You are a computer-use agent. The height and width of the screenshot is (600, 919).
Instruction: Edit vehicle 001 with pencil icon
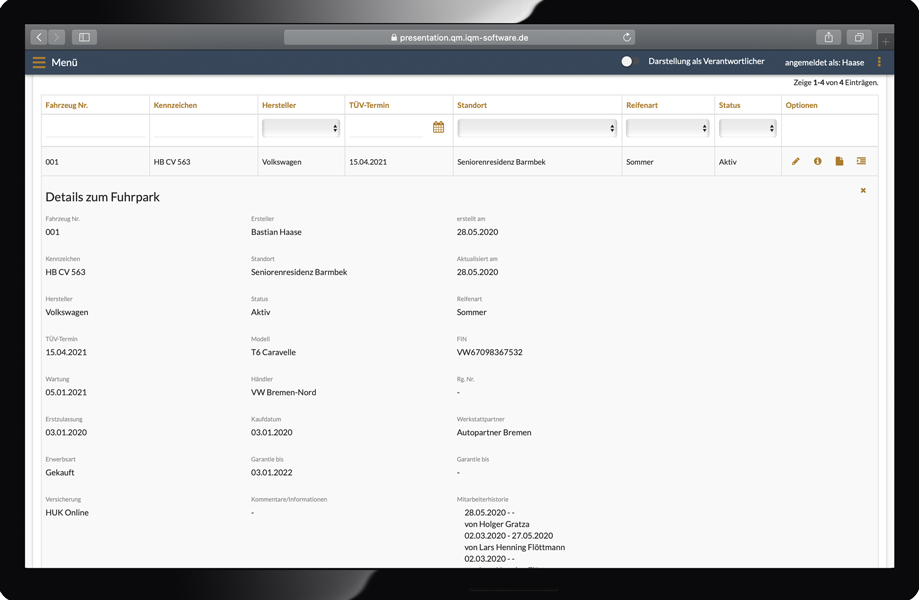tap(795, 161)
